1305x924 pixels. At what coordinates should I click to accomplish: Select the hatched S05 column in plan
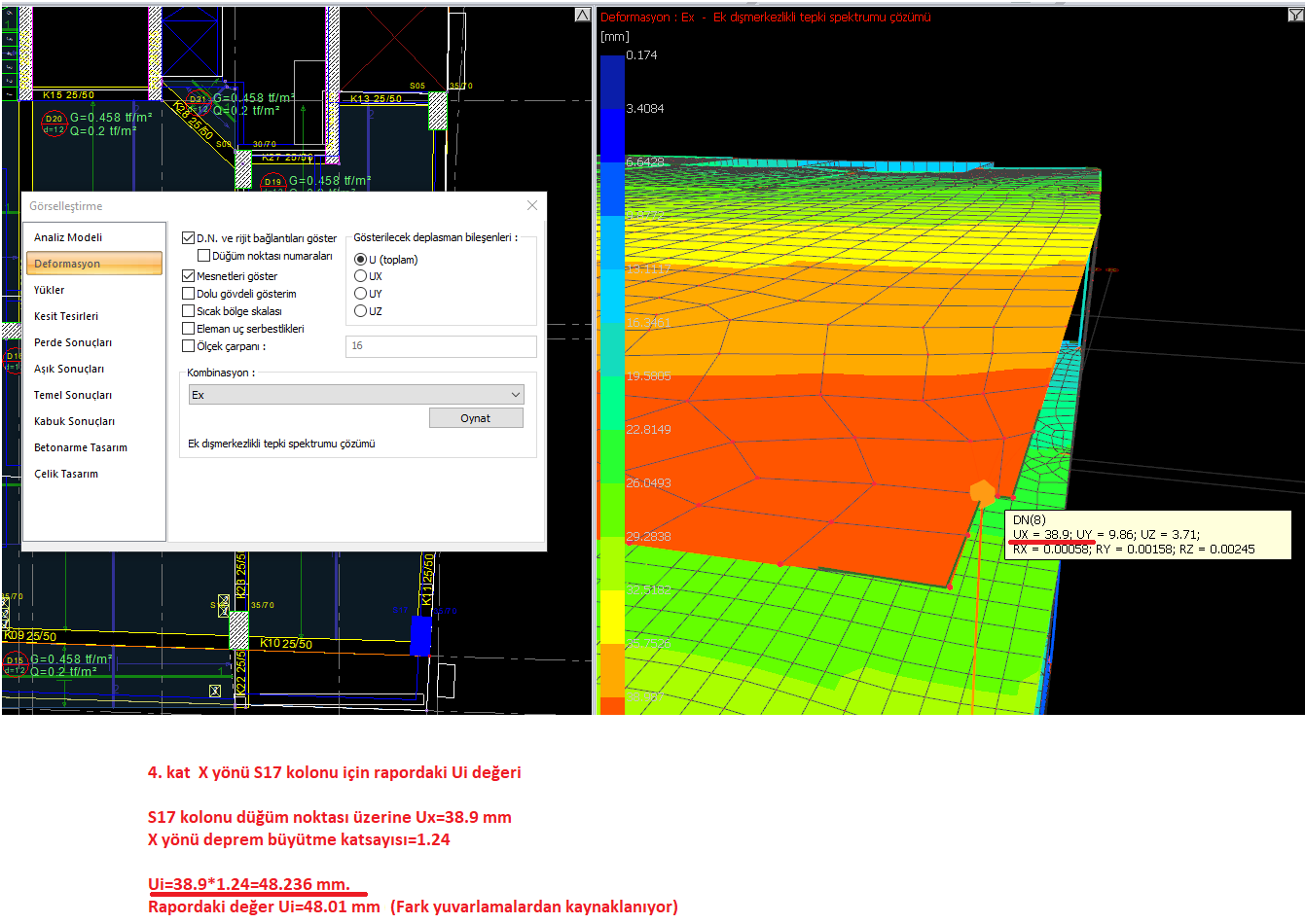(438, 110)
